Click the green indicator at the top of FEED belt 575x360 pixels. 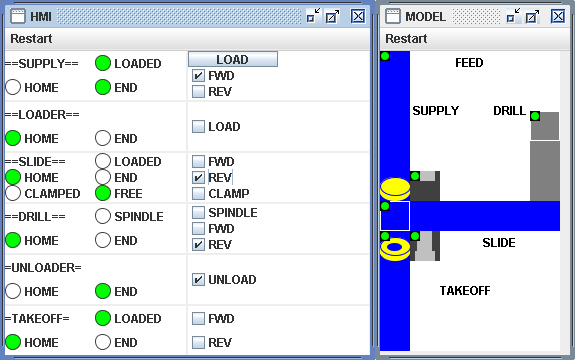click(385, 56)
